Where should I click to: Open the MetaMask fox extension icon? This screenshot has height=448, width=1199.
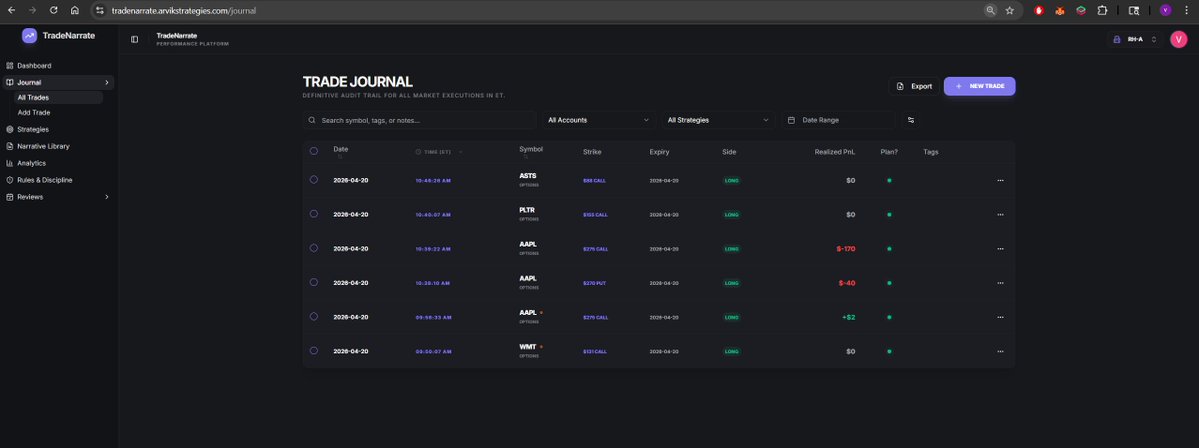[1060, 11]
